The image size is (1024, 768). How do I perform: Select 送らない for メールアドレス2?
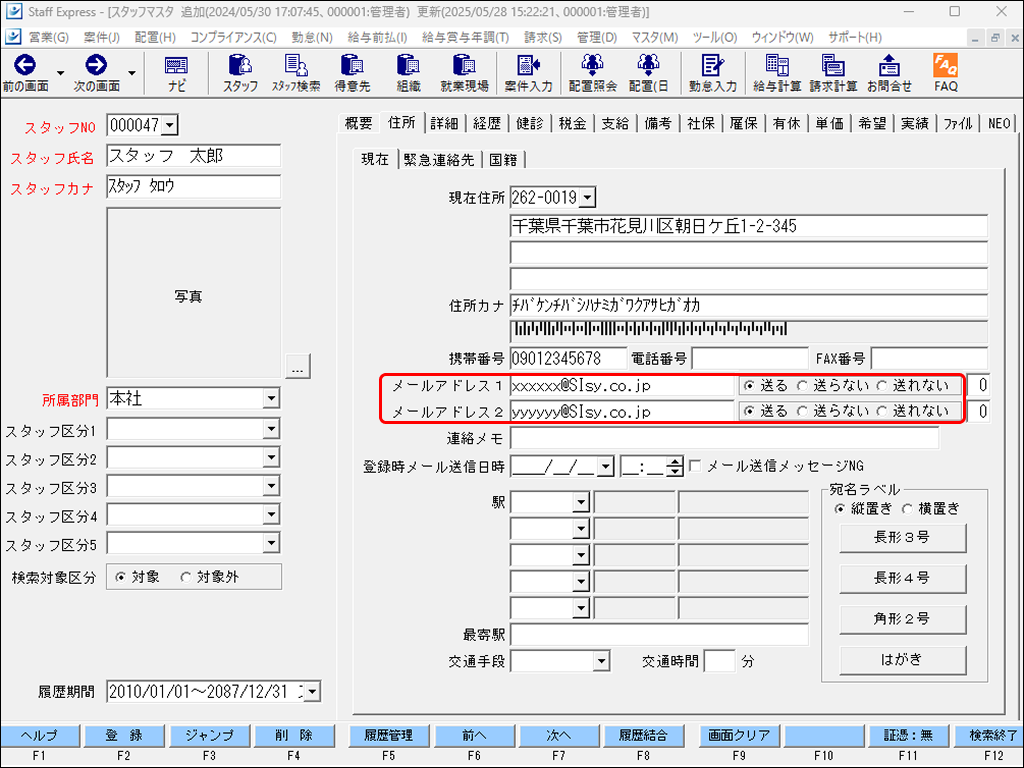click(x=802, y=411)
